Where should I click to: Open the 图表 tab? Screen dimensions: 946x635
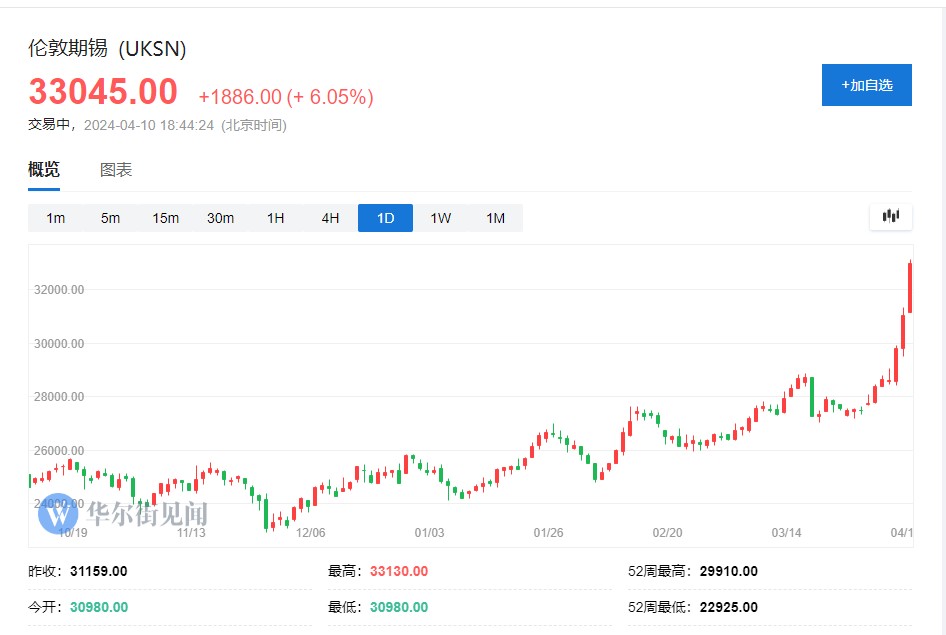116,170
